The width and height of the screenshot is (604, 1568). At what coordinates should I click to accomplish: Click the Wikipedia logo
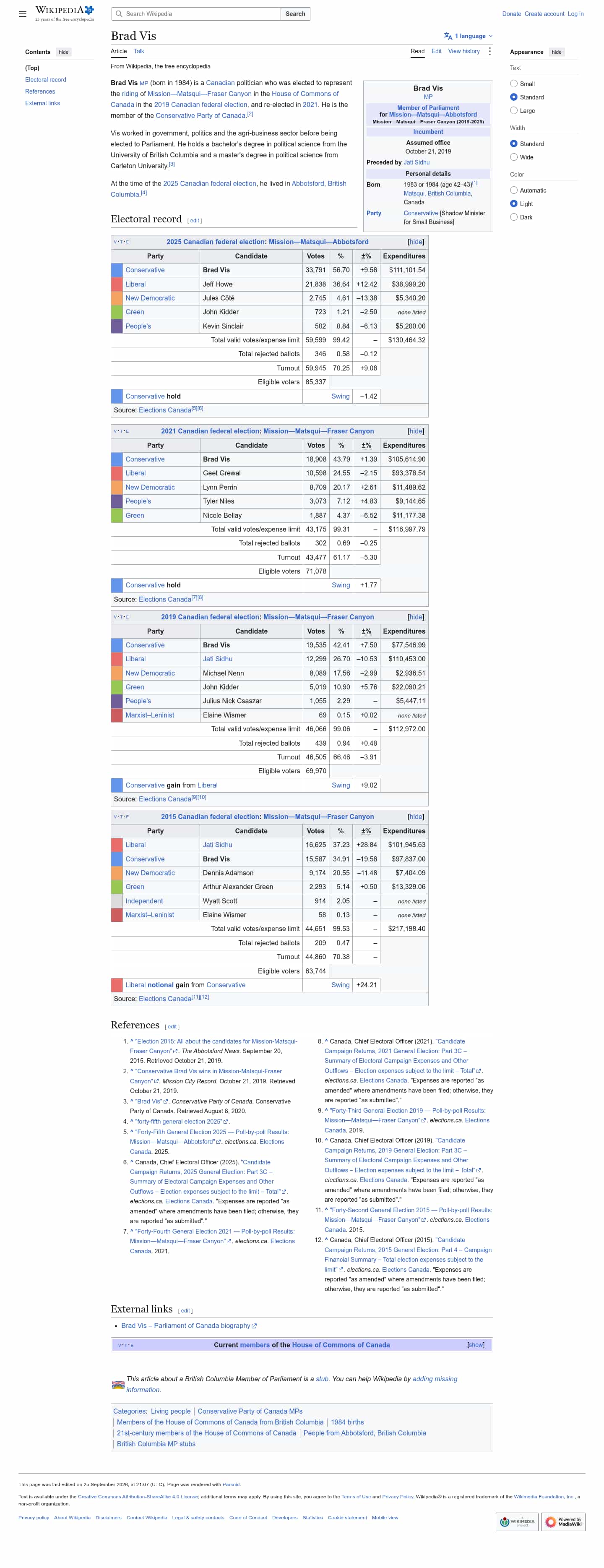tap(65, 13)
